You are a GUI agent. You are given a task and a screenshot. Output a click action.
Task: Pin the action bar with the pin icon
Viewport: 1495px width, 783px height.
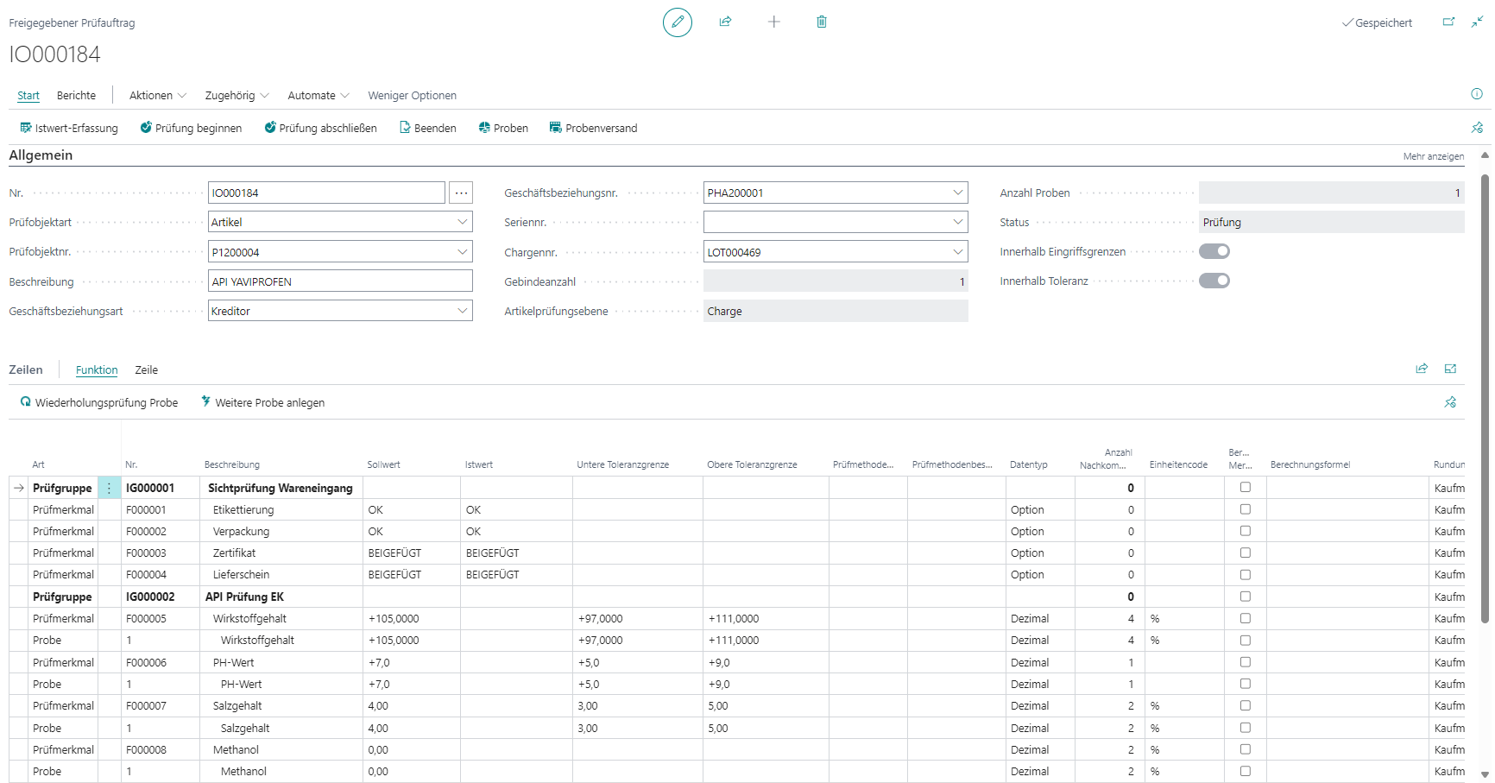pyautogui.click(x=1479, y=127)
